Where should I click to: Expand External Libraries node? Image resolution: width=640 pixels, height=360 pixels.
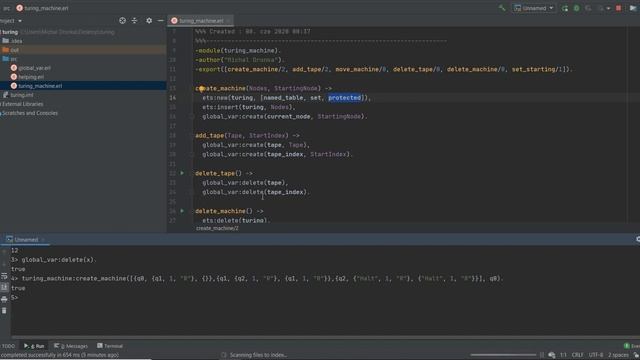click(22, 104)
